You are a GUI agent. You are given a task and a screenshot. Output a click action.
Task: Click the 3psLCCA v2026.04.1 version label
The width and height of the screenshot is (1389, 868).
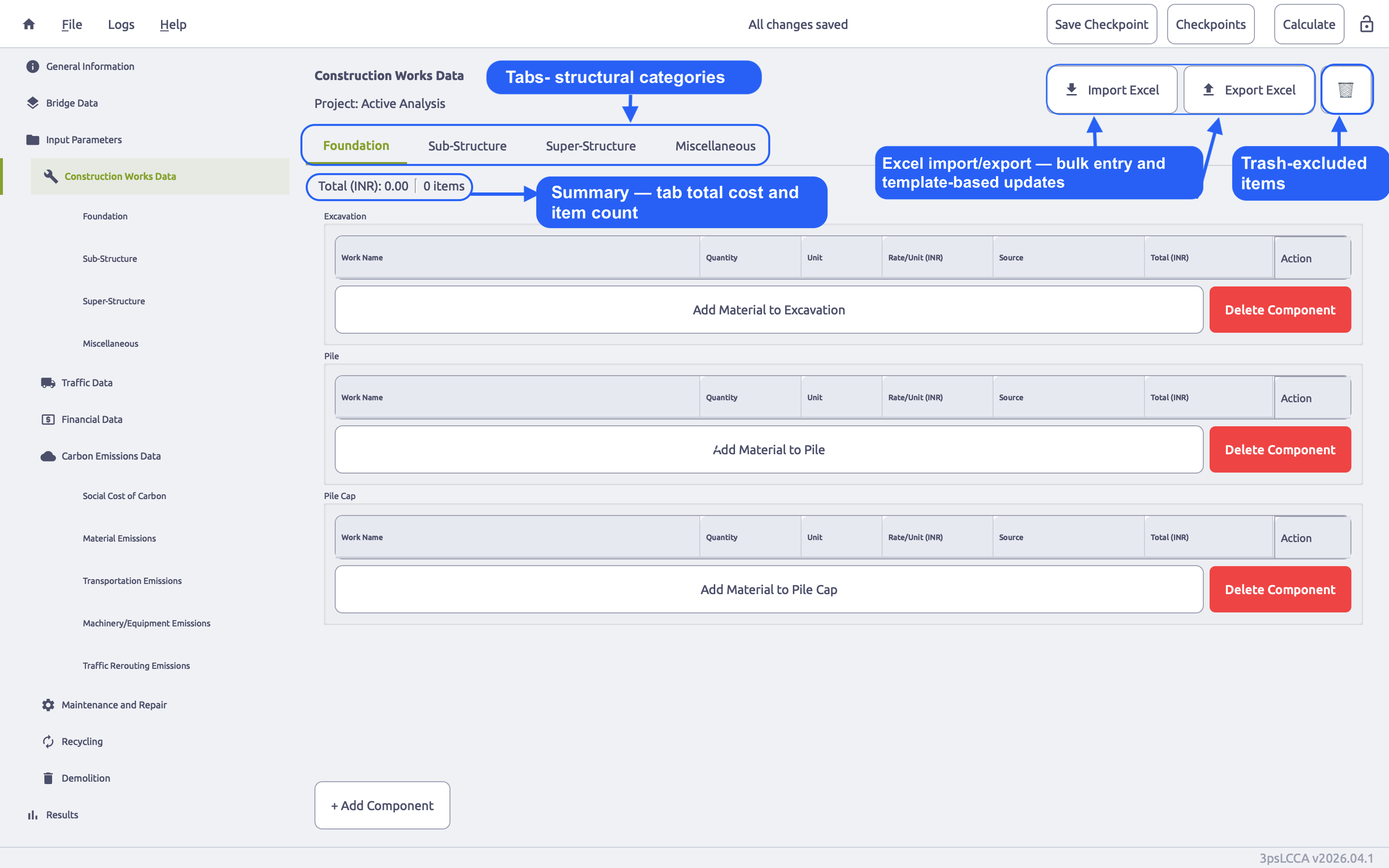(x=1316, y=858)
